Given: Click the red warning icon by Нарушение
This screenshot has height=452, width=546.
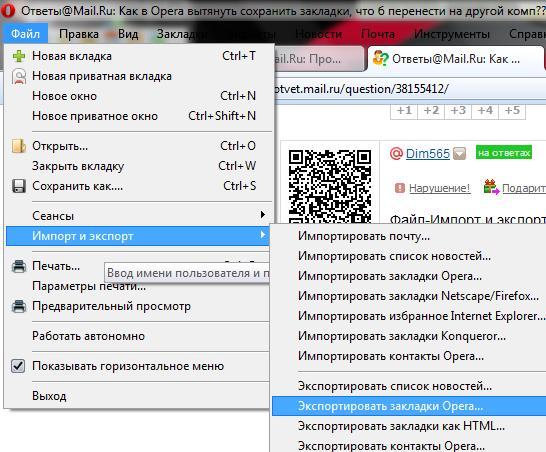Looking at the screenshot, I should tap(400, 188).
